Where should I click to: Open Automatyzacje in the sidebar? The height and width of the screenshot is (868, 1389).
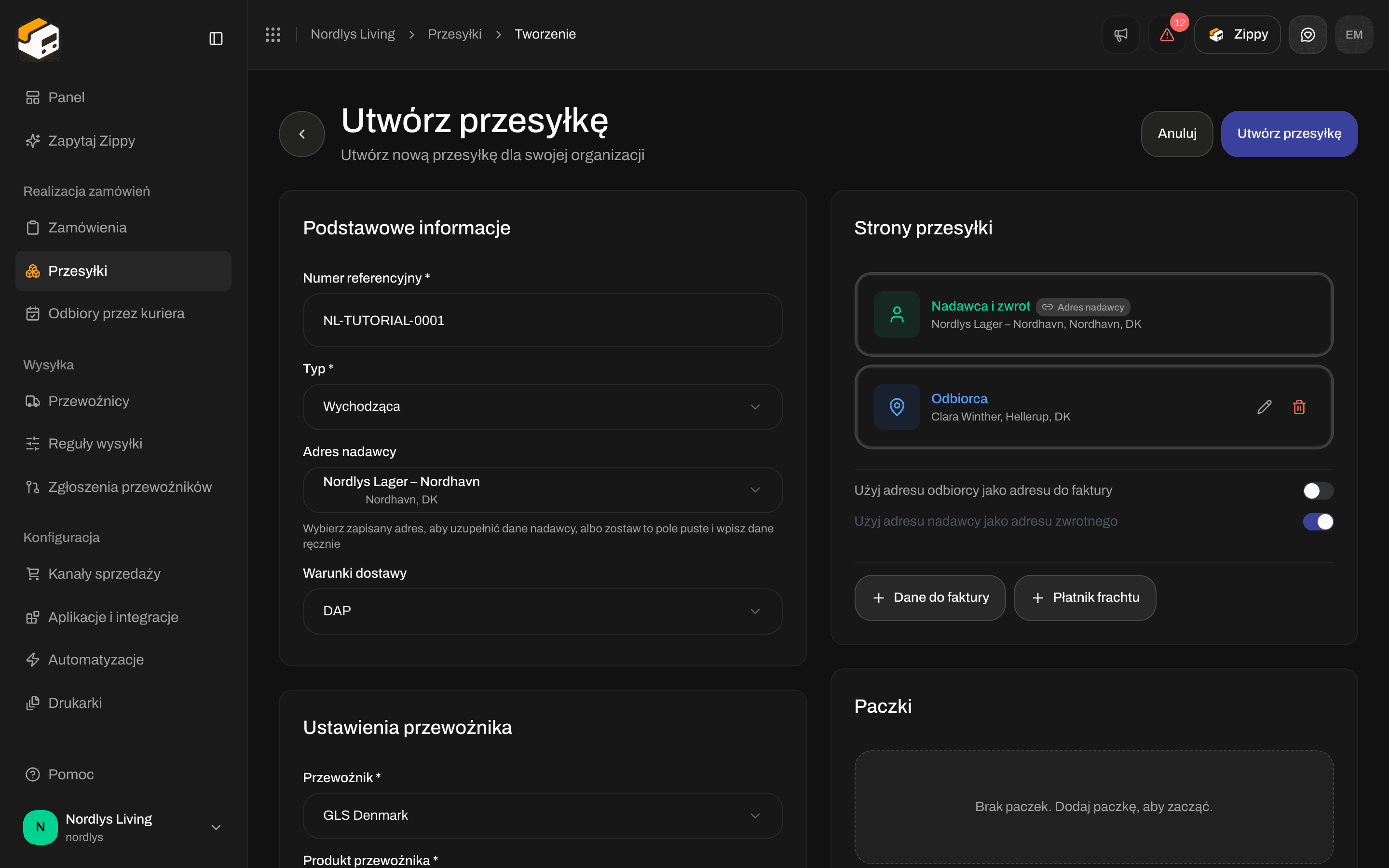click(x=123, y=660)
